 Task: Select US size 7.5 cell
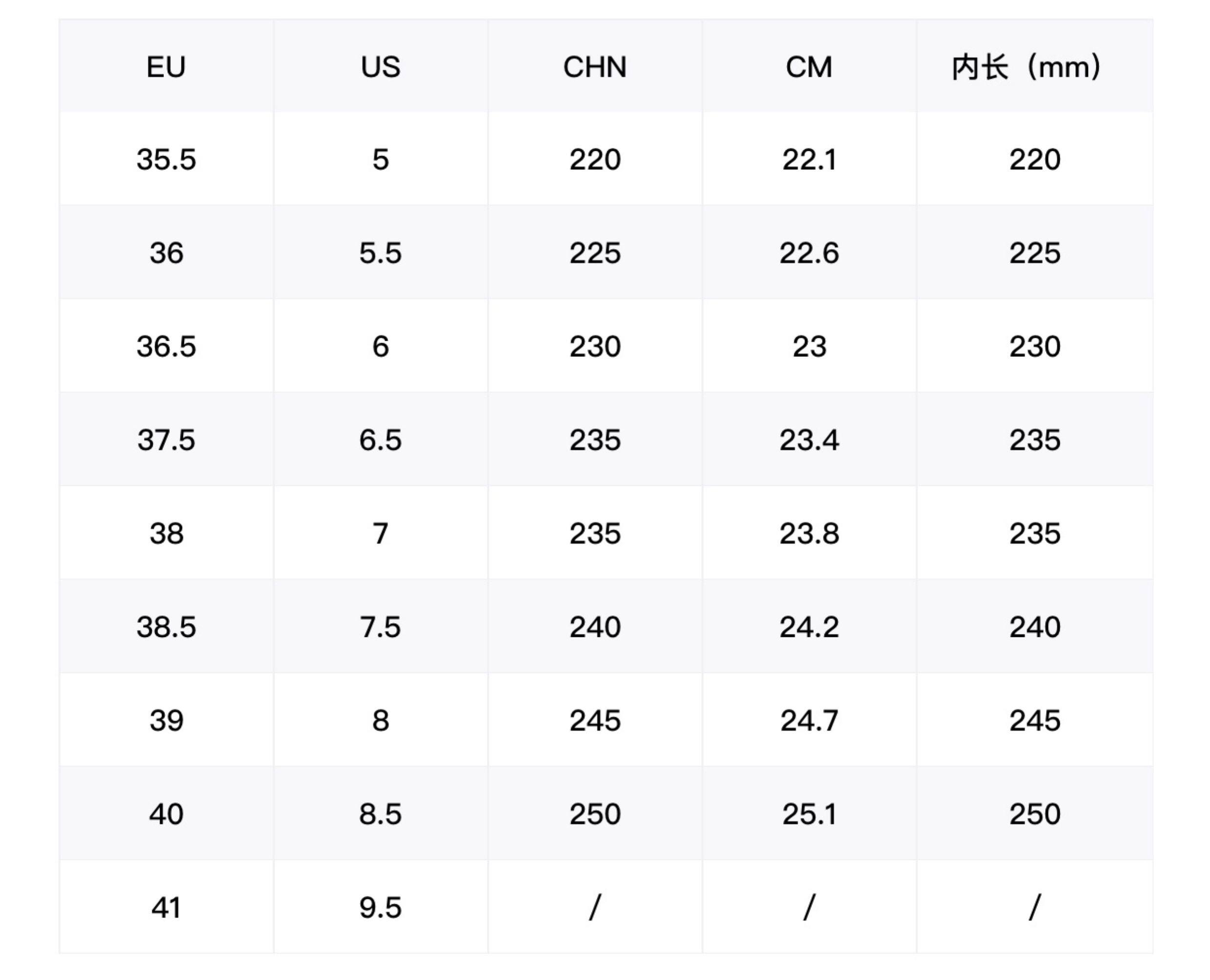coord(381,627)
